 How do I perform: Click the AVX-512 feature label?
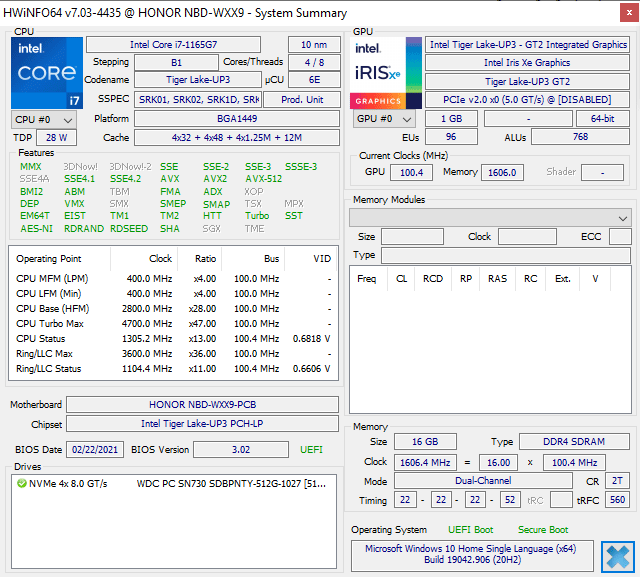(264, 179)
